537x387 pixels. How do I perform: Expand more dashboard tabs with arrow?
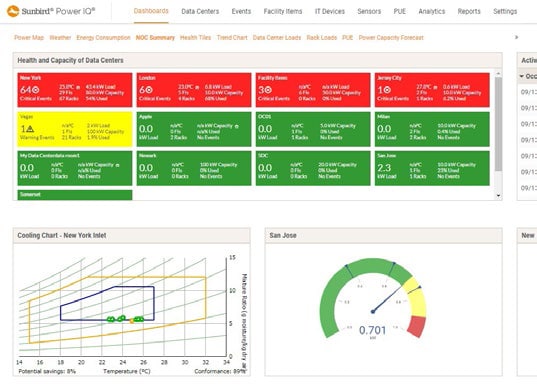(x=516, y=37)
